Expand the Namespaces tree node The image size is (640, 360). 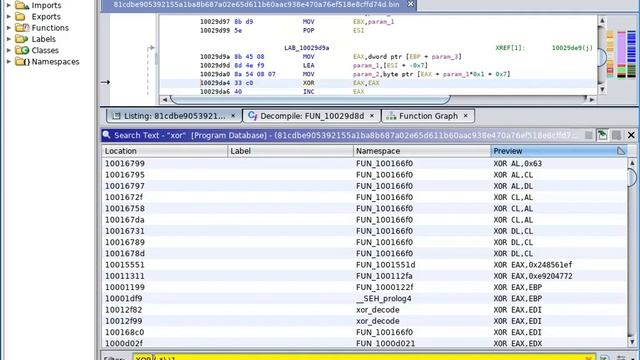tap(9, 62)
